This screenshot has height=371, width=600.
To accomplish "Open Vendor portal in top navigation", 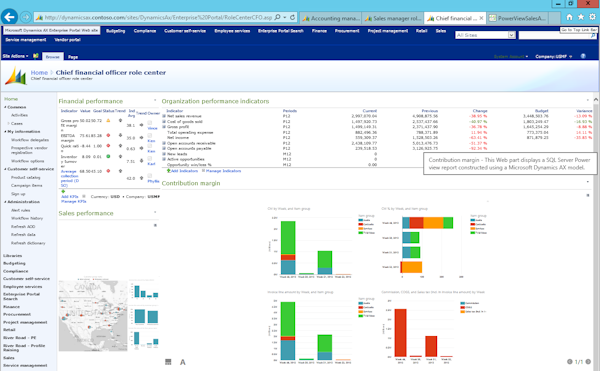I will (x=67, y=40).
